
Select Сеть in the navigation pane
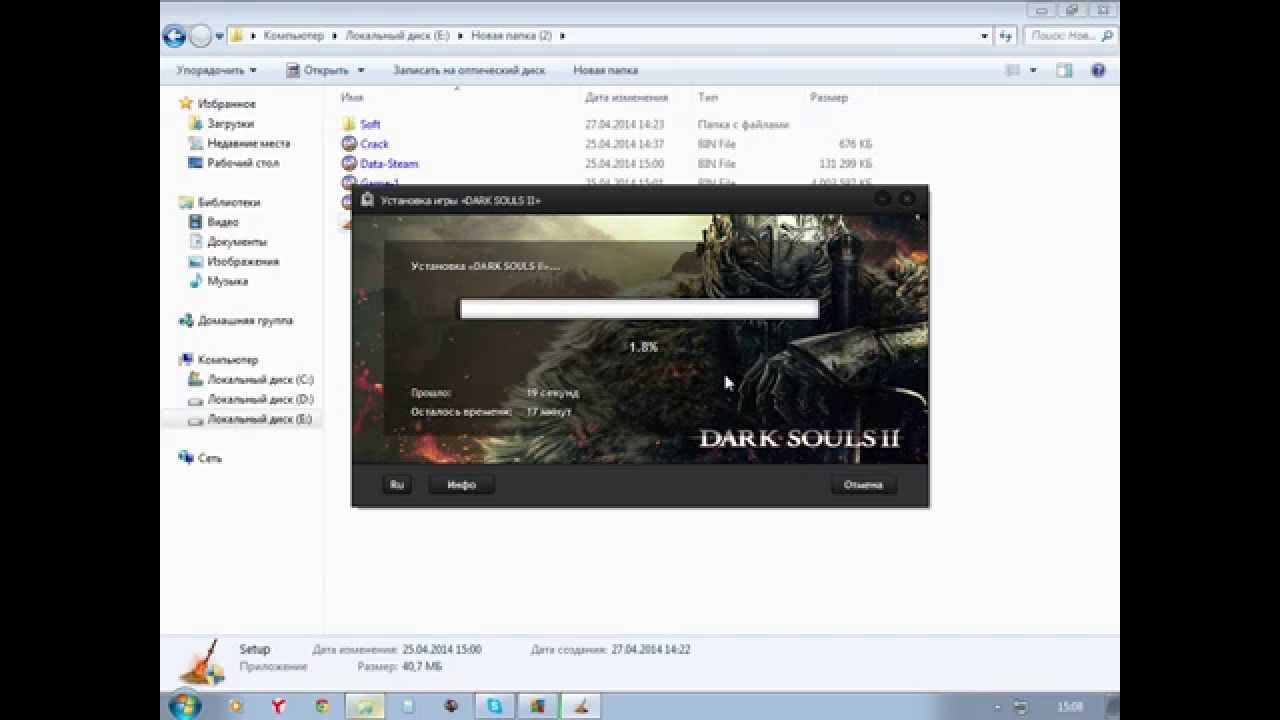(210, 459)
